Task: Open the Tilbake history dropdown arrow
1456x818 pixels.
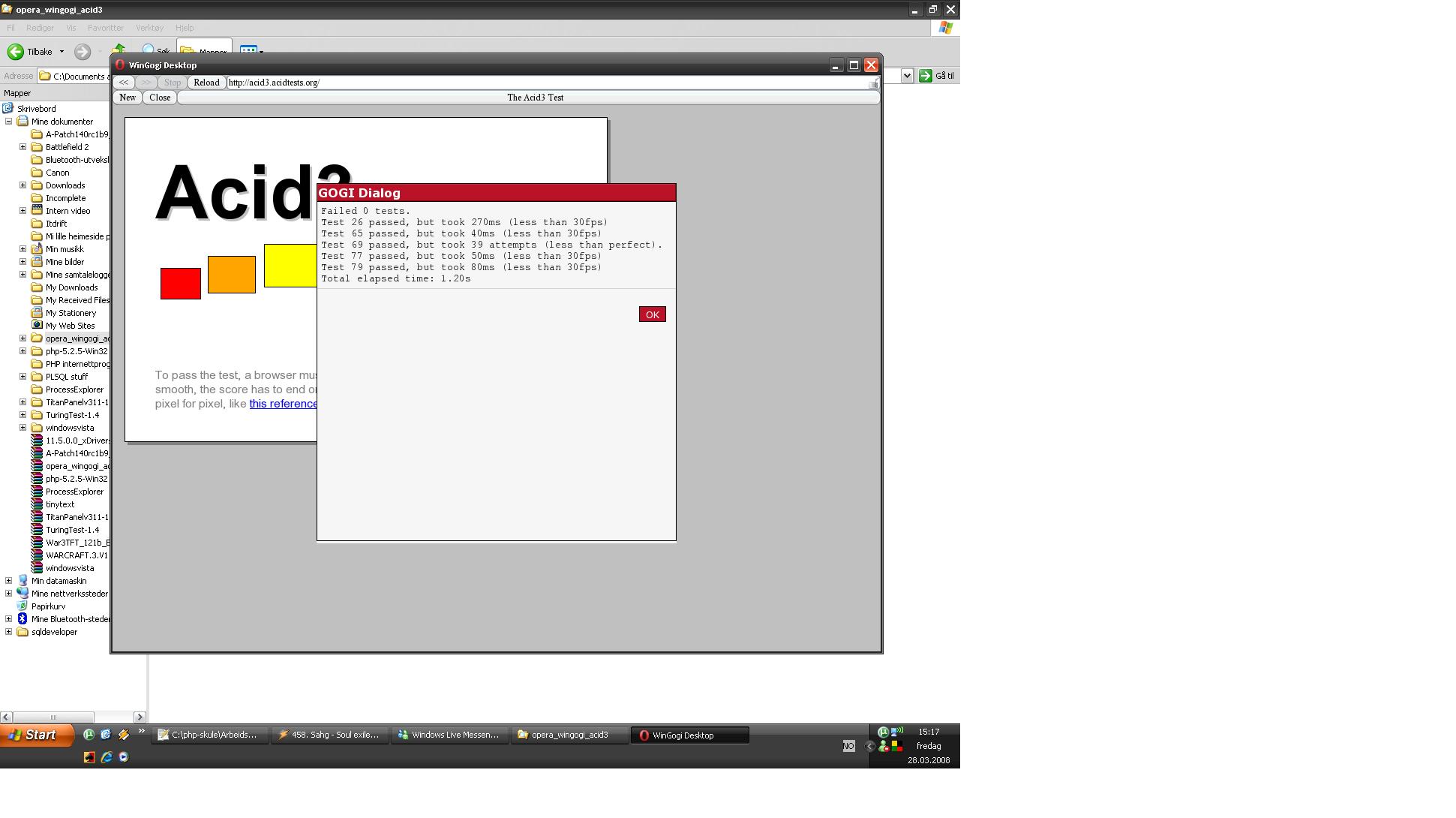Action: 62,52
